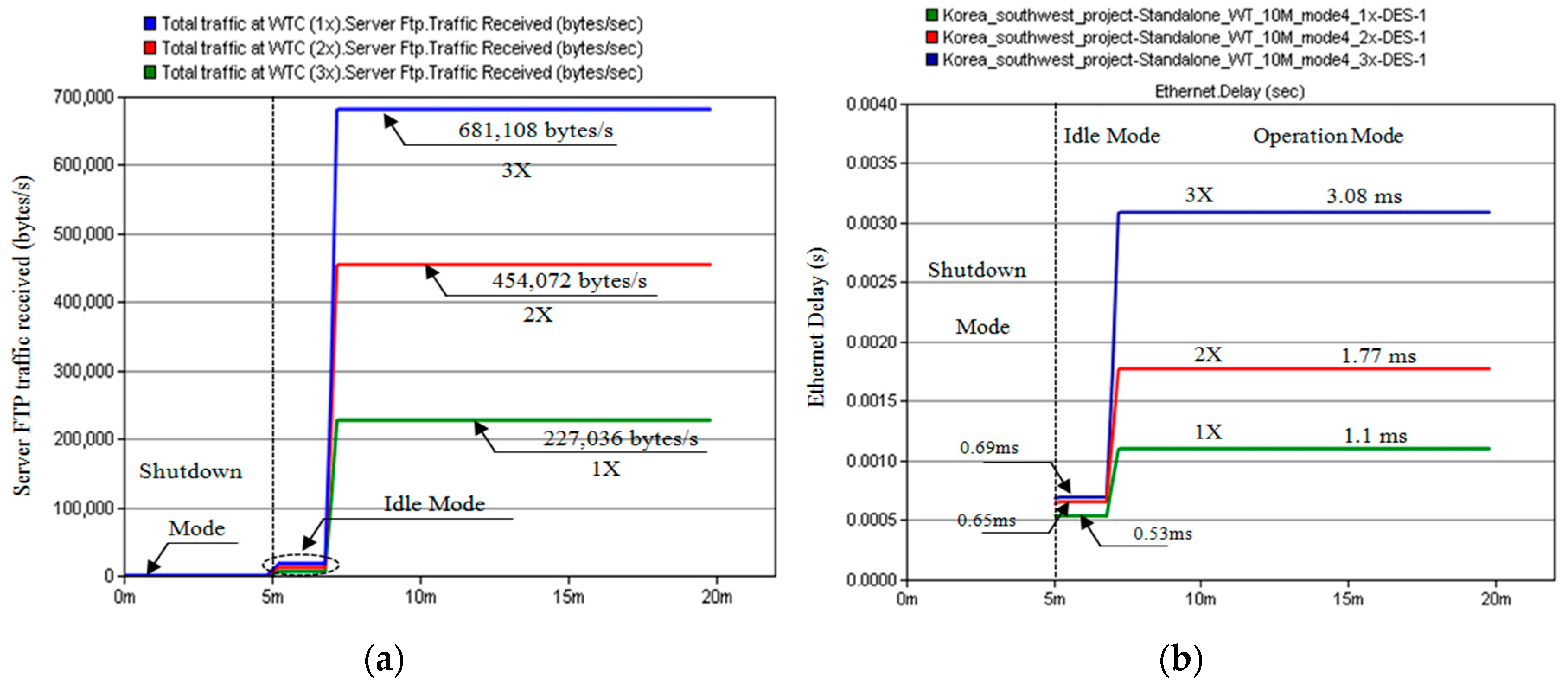Screen dimensions: 1568x687
Task: Click the '0.0040' y-axis tick label
Action: (872, 104)
